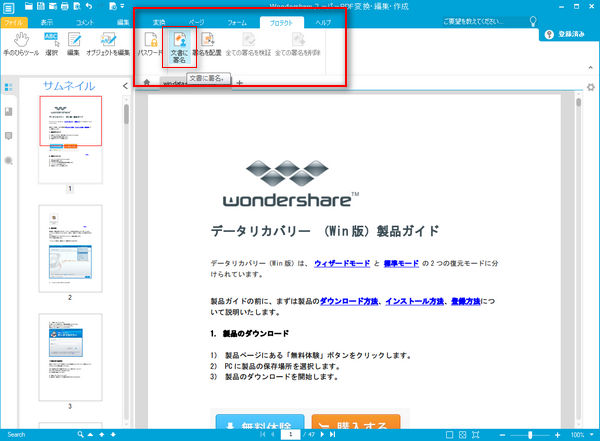This screenshot has height=441, width=600.
Task: Follow the ウィザードモード link
Action: [x=342, y=263]
